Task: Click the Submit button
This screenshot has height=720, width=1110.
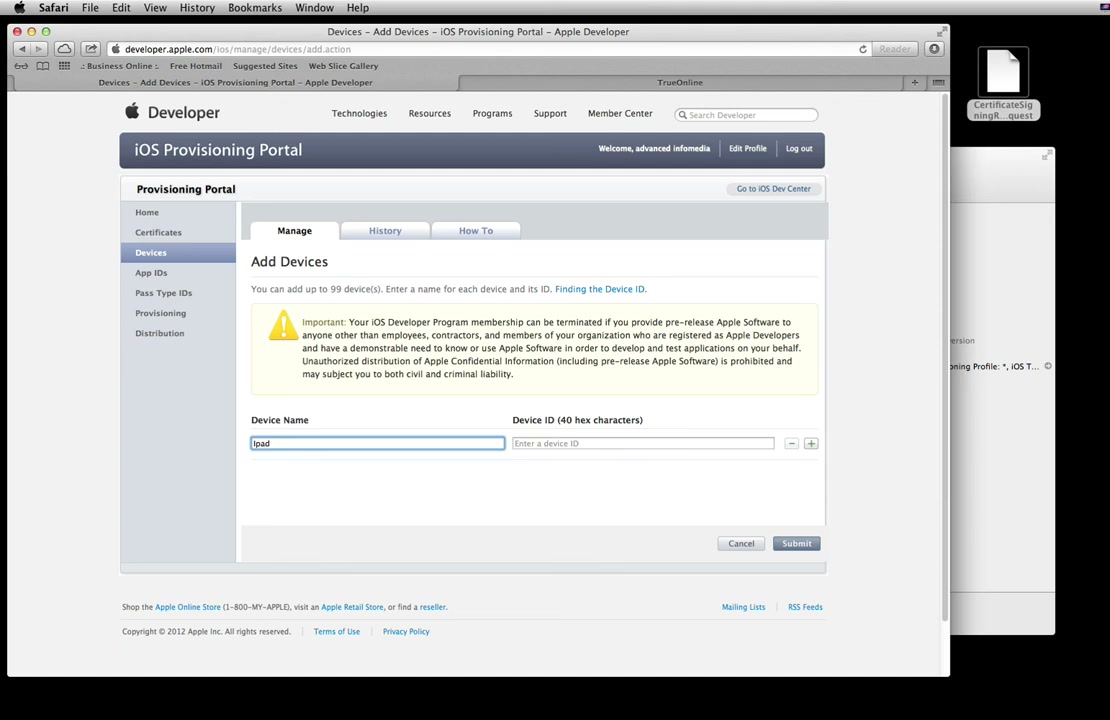Action: click(x=796, y=543)
